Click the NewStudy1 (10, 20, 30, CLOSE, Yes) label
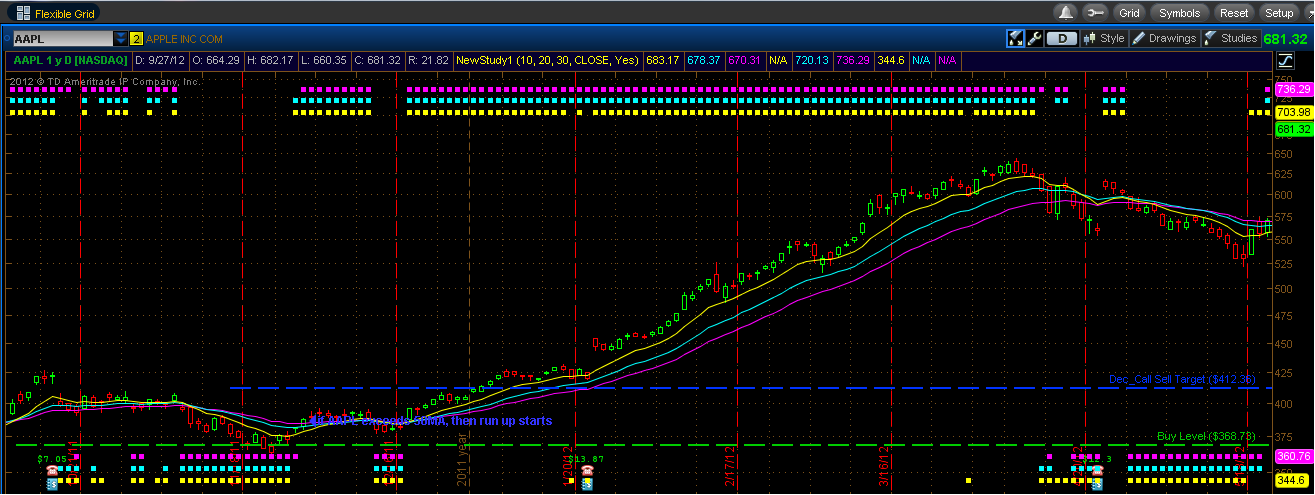The image size is (1315, 495). coord(547,60)
